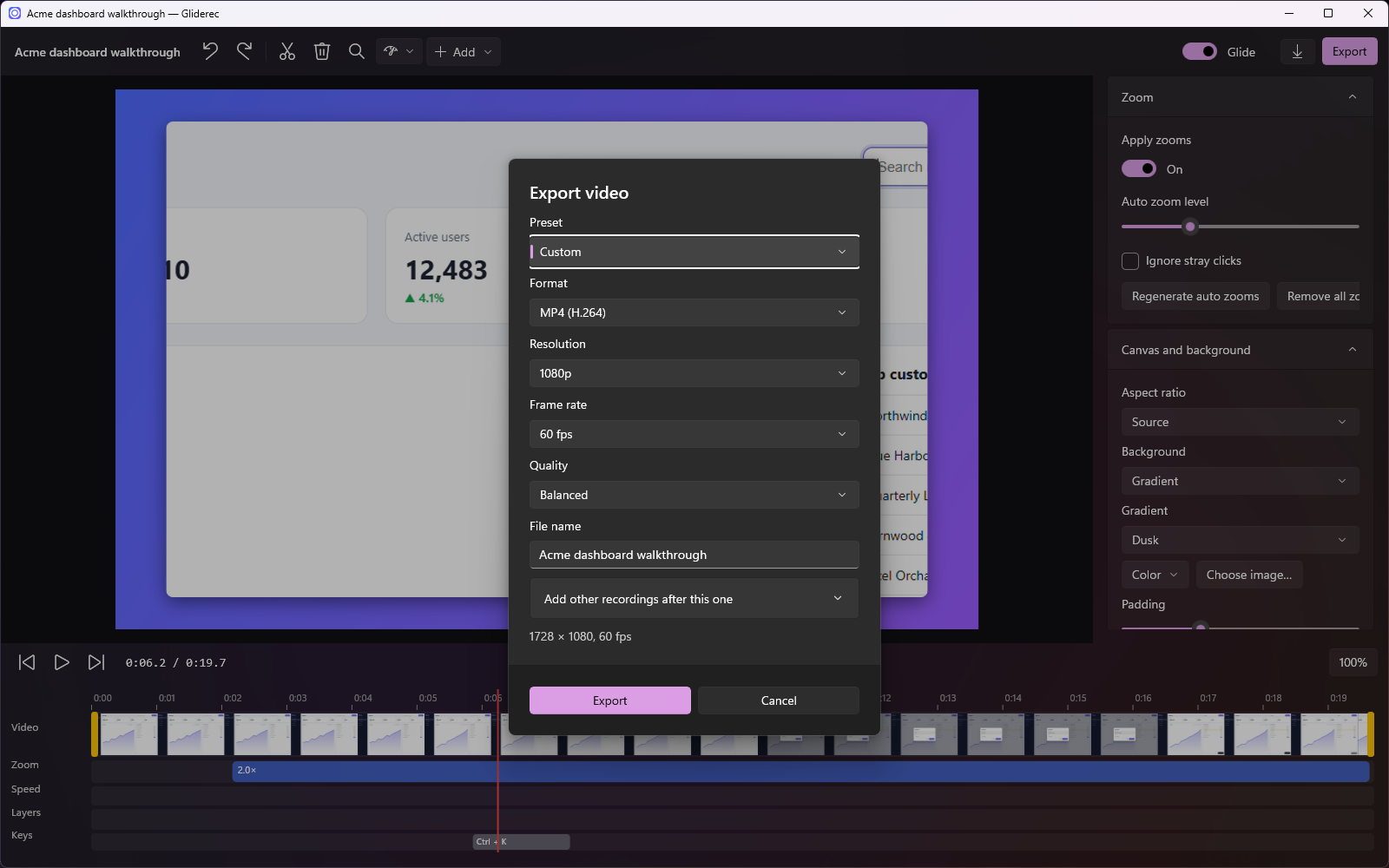Jump to start of the recording
The width and height of the screenshot is (1389, 868).
(27, 662)
